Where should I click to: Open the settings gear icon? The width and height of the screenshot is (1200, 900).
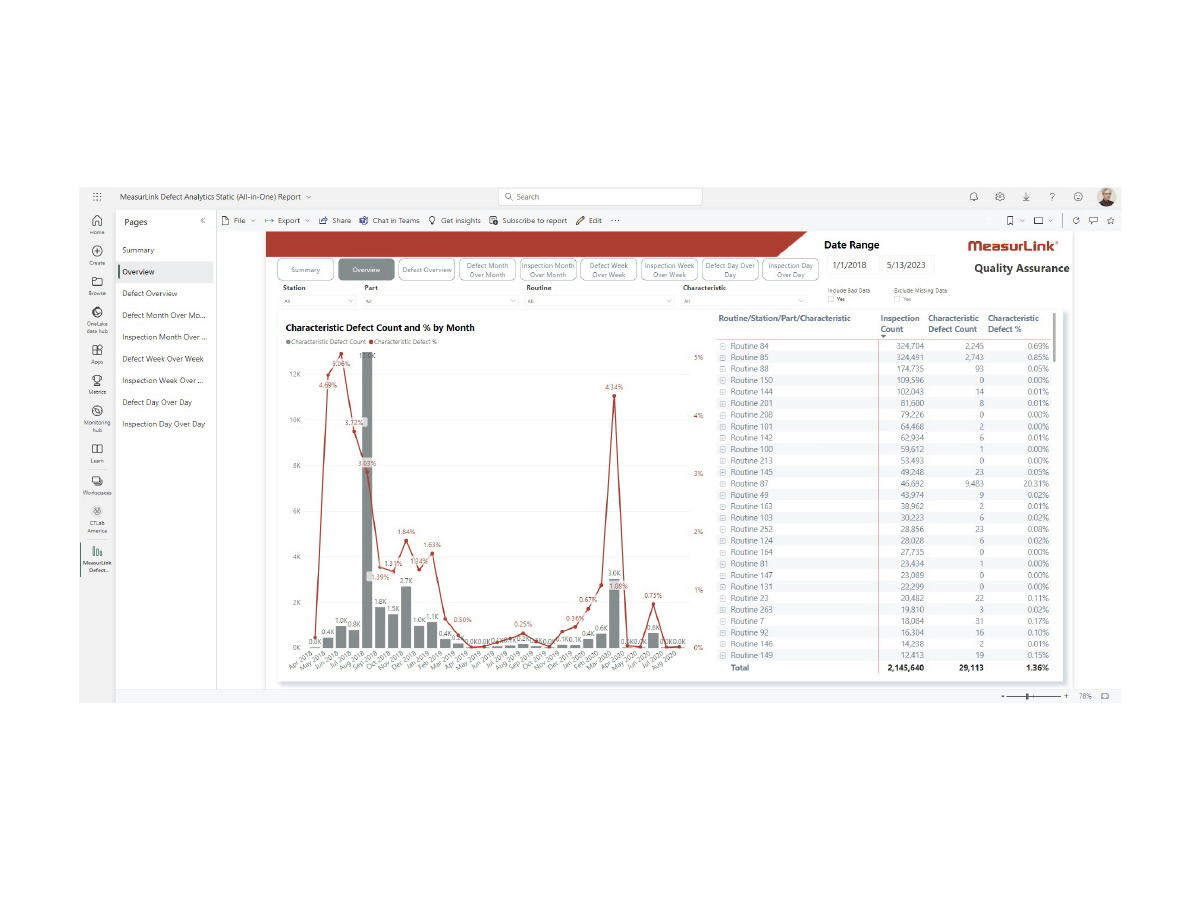click(1000, 197)
